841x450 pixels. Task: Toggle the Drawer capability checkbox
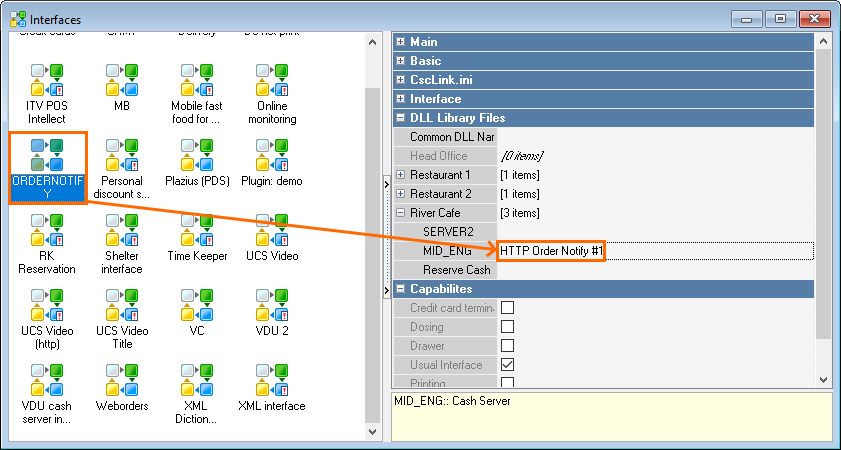pyautogui.click(x=507, y=345)
